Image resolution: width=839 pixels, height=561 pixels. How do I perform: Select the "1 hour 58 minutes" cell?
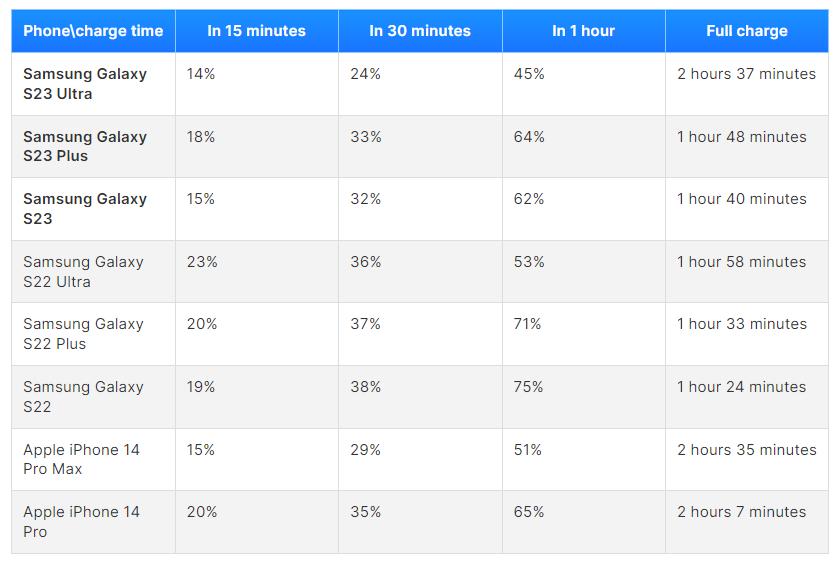pos(741,262)
